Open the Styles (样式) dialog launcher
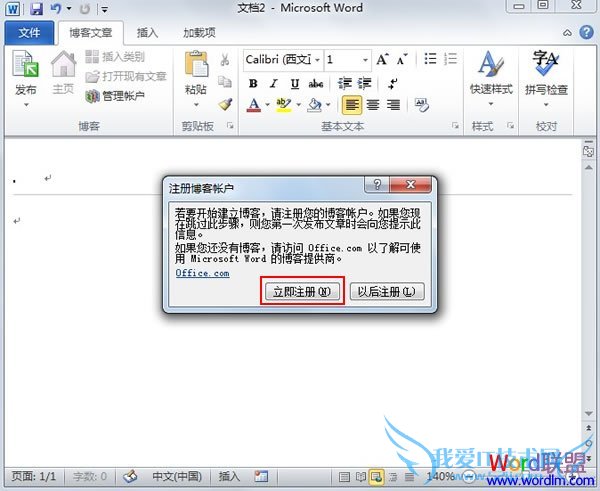Viewport: 600px width, 491px height. tap(510, 125)
